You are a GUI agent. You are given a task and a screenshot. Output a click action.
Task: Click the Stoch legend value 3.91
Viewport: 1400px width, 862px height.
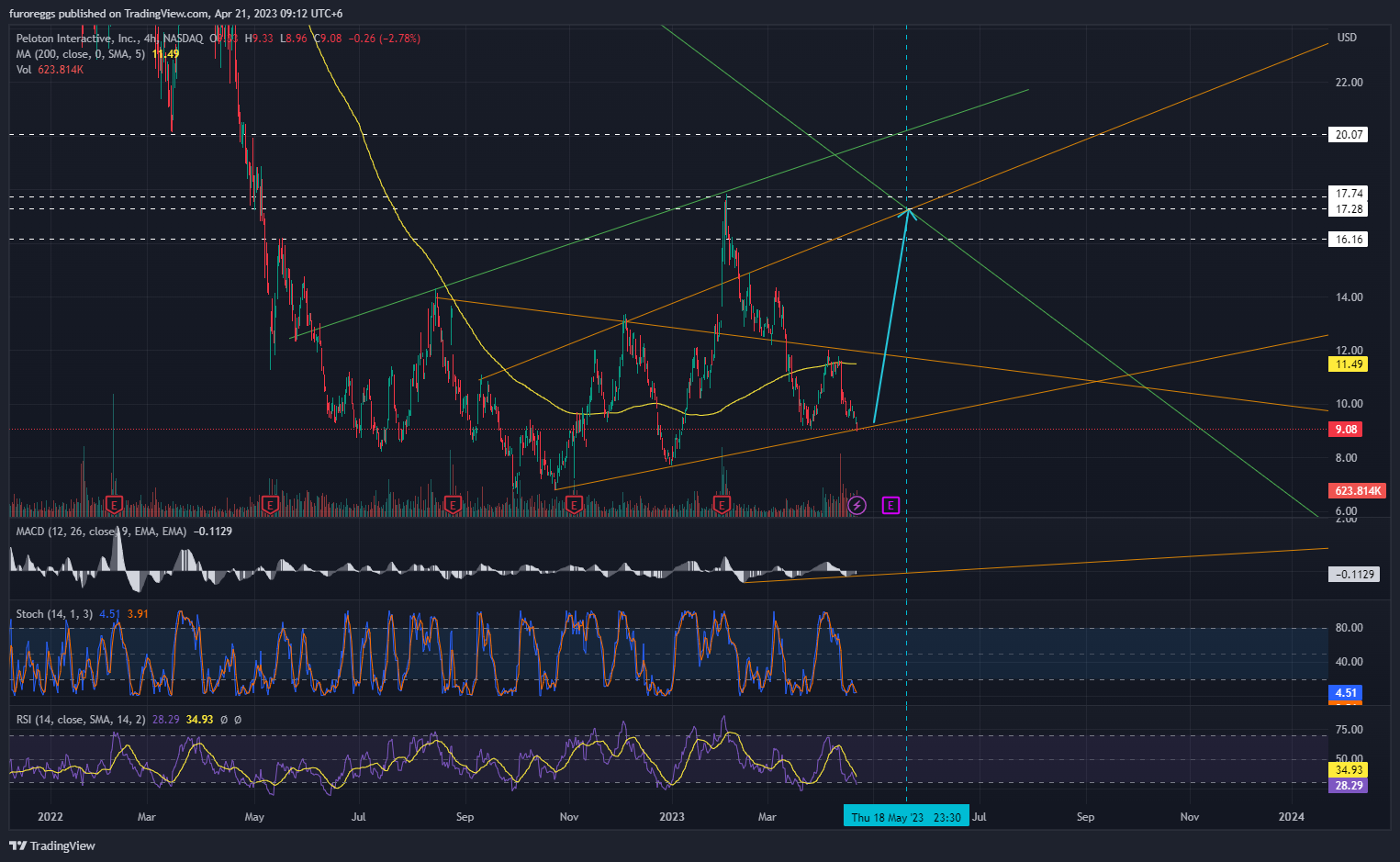tap(138, 614)
